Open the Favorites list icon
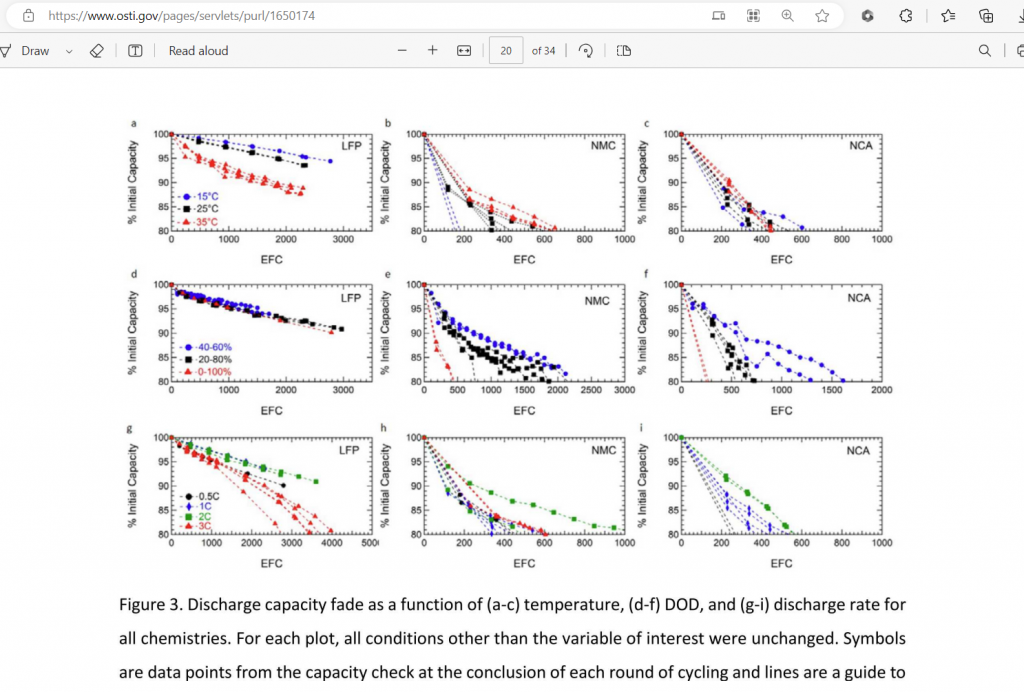Screen dimensions: 1024x692 click(948, 16)
